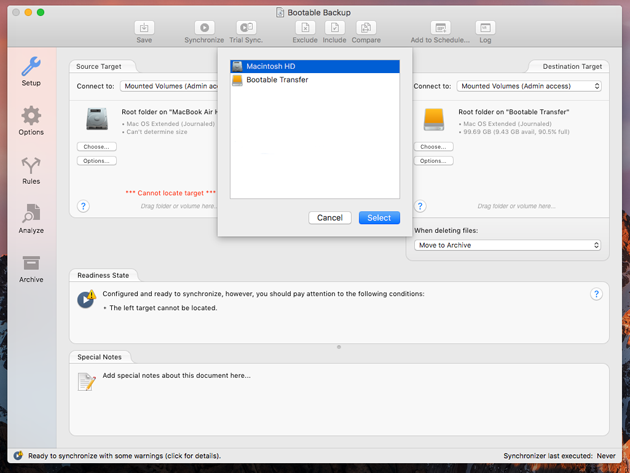The height and width of the screenshot is (473, 630).
Task: Click the Save toolbar icon
Action: tap(144, 28)
